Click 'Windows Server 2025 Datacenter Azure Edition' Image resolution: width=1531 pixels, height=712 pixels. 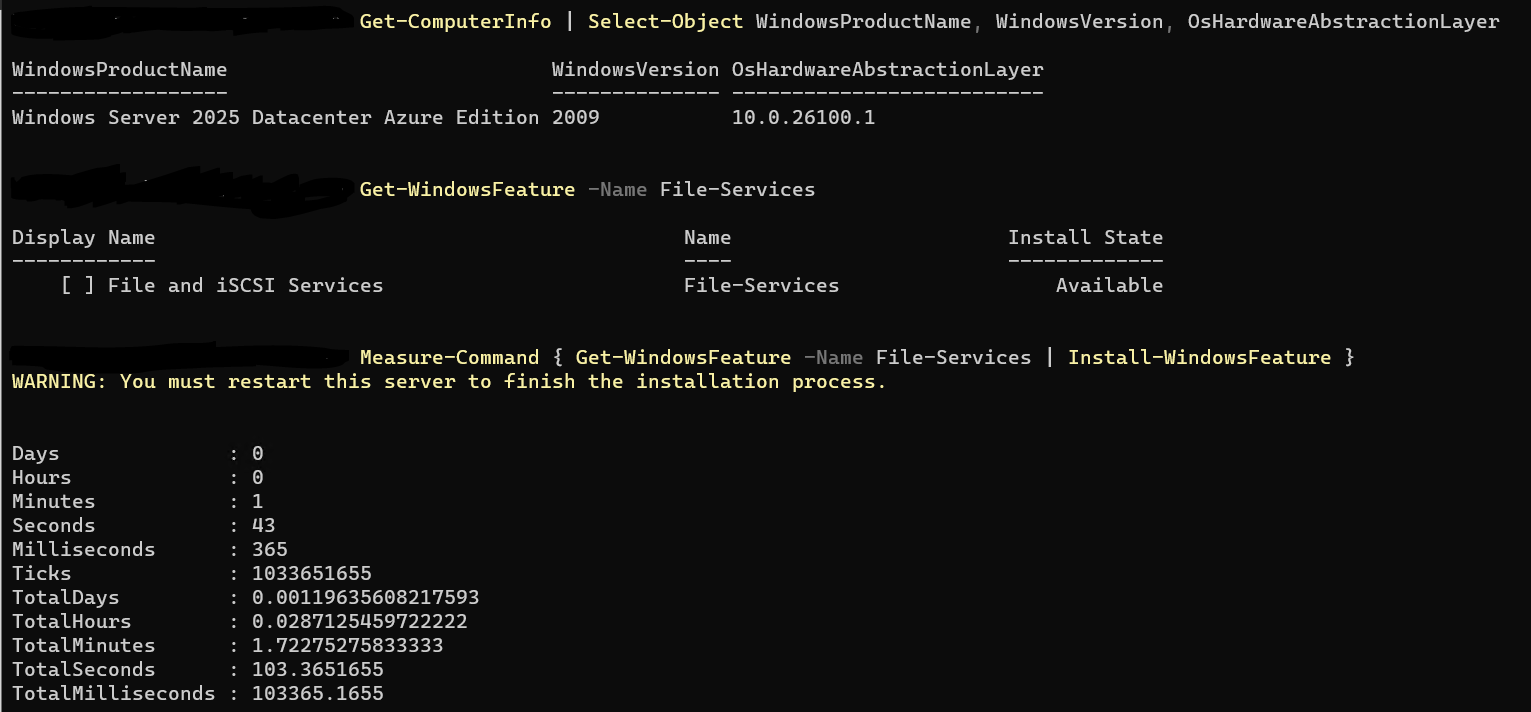[x=275, y=117]
